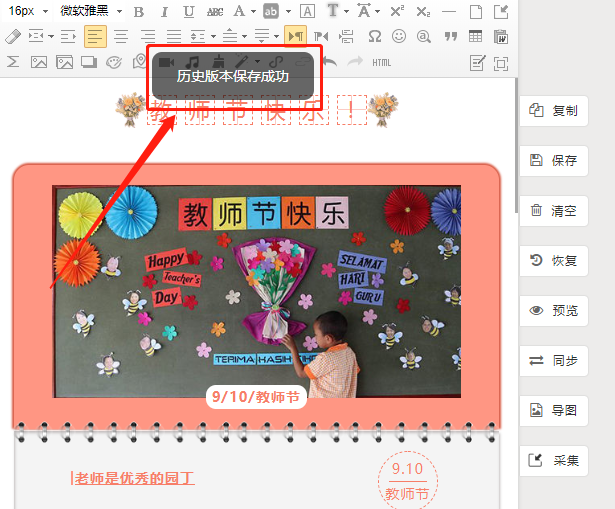Expand the spacing before dropdown arrow
This screenshot has height=509, width=615.
click(244, 36)
